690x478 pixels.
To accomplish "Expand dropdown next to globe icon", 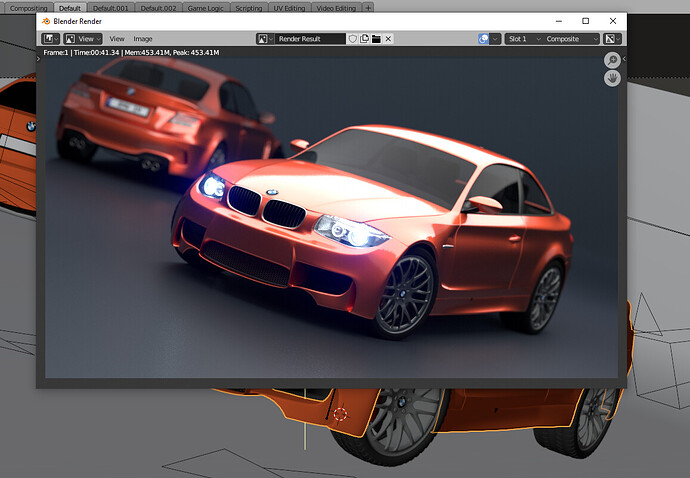I will tap(495, 39).
